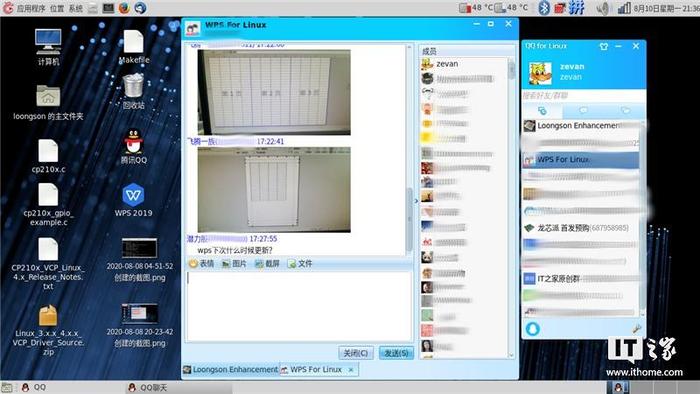The width and height of the screenshot is (700, 394).
Task: Insert image with 图片 button
Action: coord(234,264)
